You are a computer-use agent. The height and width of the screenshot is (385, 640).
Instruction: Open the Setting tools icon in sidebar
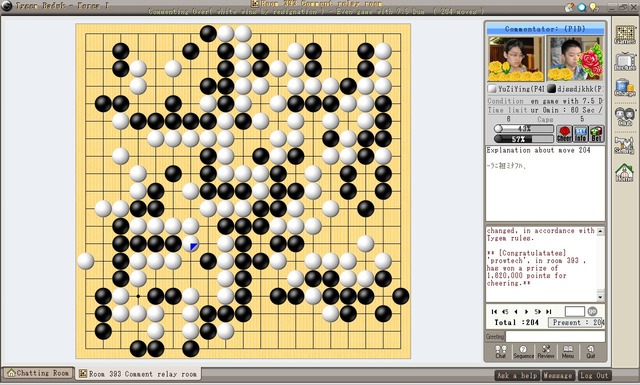tap(625, 145)
